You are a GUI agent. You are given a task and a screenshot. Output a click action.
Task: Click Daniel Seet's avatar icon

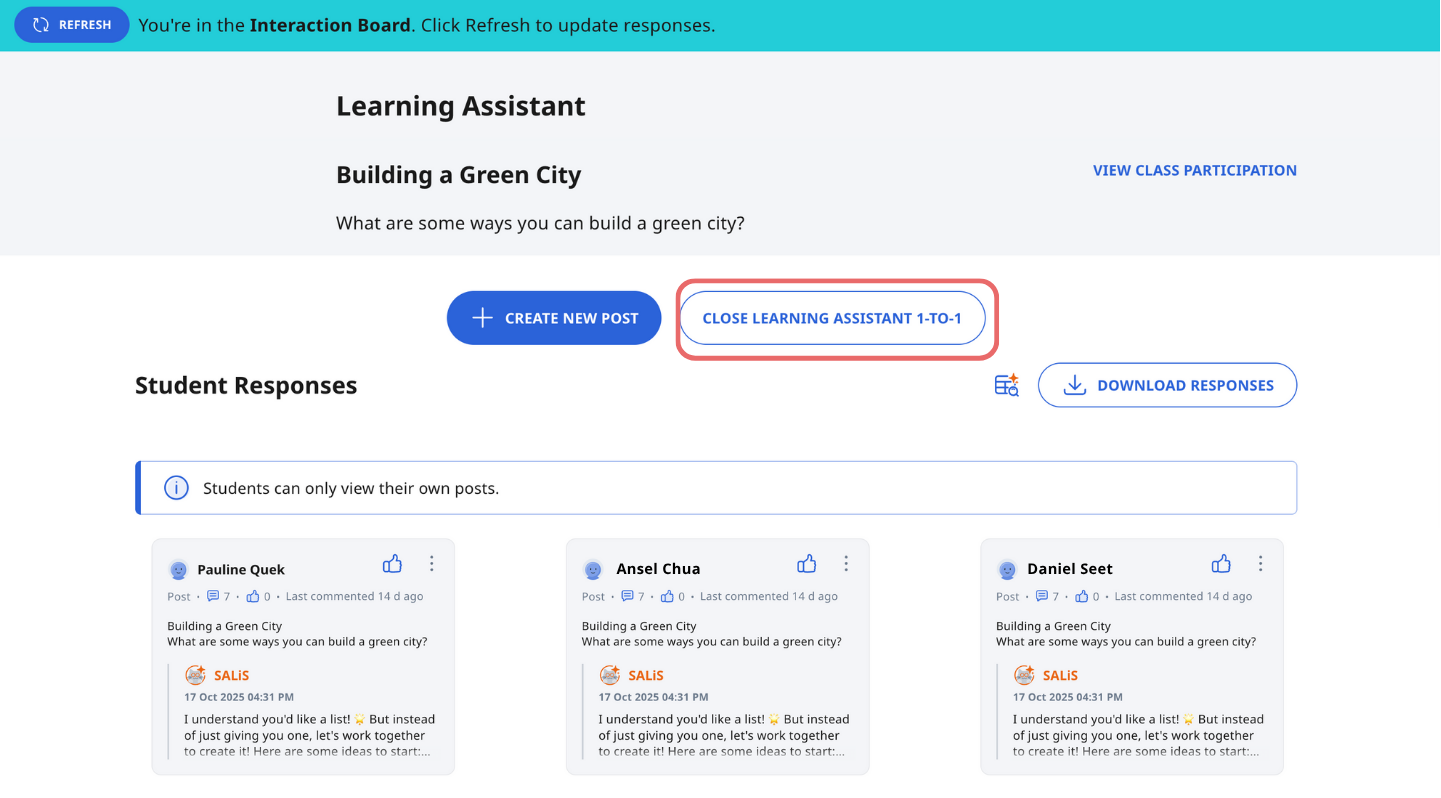pyautogui.click(x=1008, y=570)
